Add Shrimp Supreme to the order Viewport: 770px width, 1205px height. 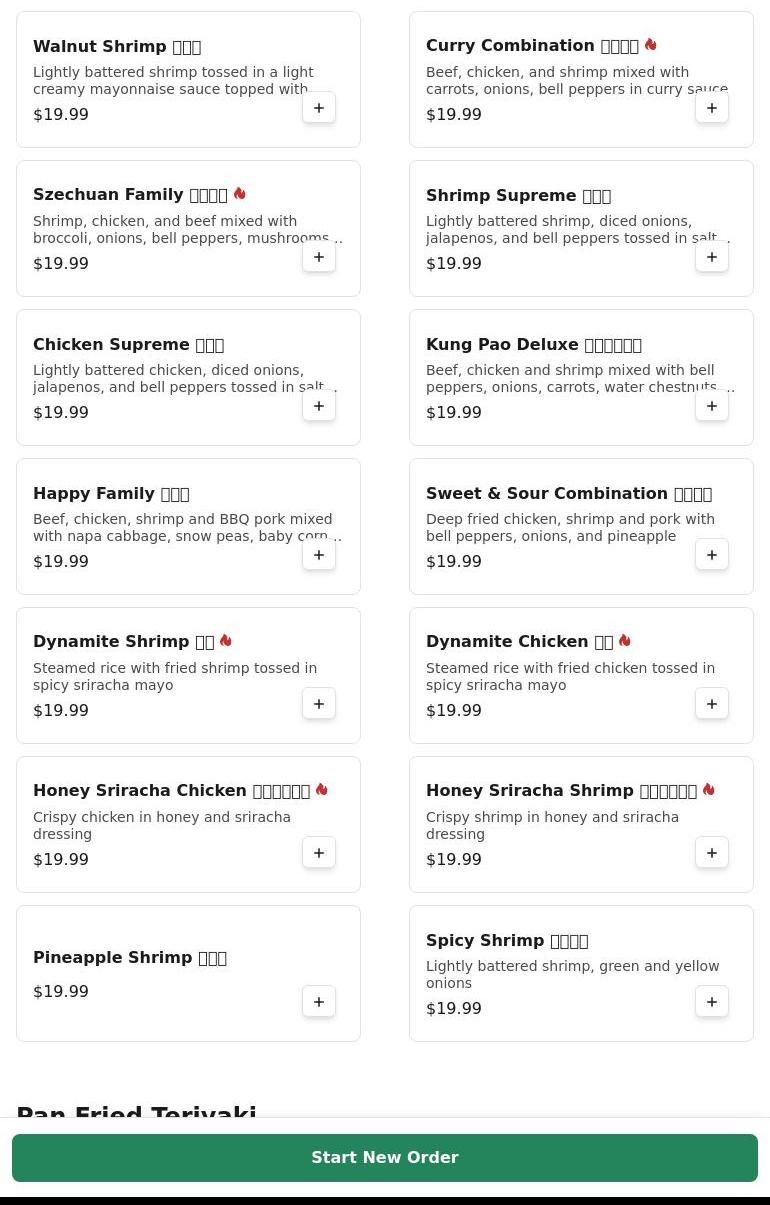(712, 257)
